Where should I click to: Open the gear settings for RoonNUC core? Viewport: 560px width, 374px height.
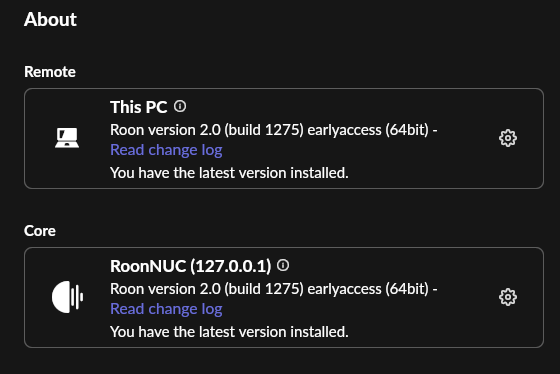pos(508,297)
